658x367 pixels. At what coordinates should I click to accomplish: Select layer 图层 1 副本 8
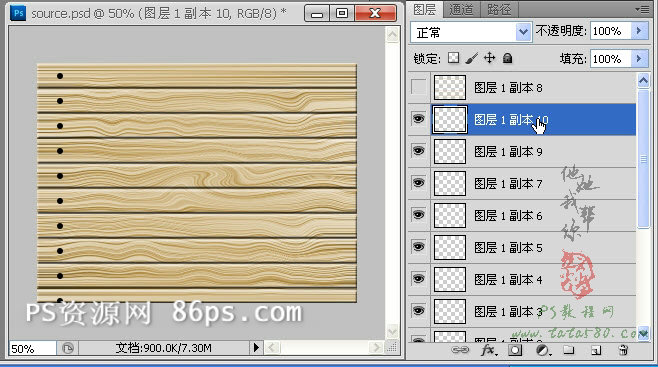pos(533,87)
